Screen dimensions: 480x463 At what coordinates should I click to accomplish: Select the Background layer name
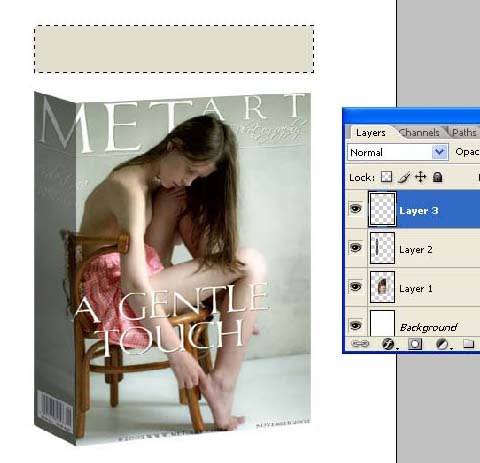[428, 327]
